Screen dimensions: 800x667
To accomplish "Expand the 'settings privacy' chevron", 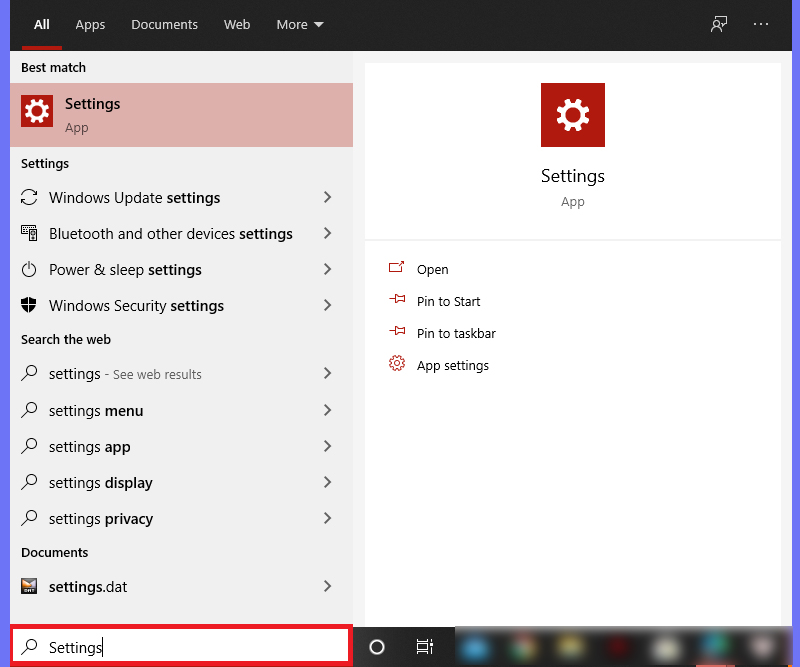I will click(328, 518).
